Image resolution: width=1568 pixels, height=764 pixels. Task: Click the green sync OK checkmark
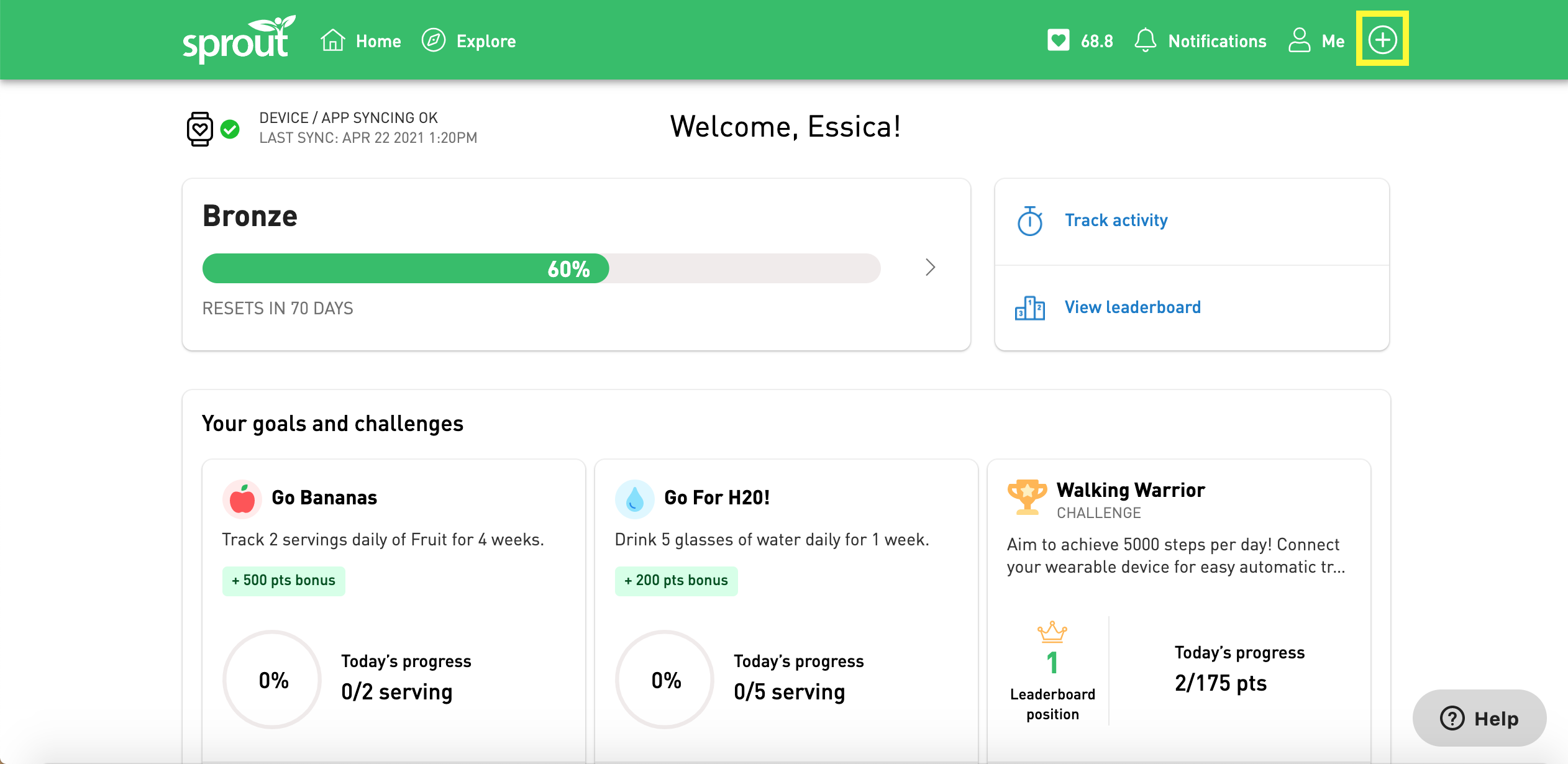click(x=230, y=129)
